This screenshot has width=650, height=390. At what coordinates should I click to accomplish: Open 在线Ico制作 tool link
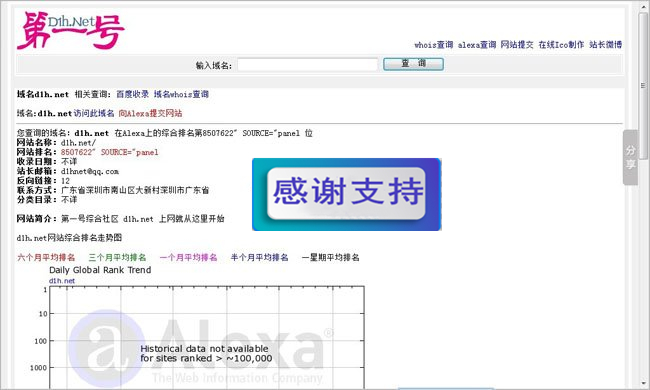[561, 45]
